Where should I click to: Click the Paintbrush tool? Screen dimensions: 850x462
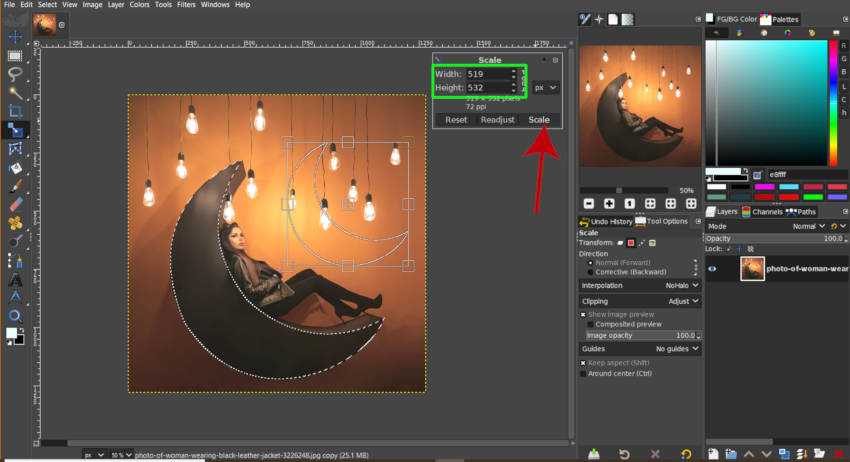coord(15,186)
